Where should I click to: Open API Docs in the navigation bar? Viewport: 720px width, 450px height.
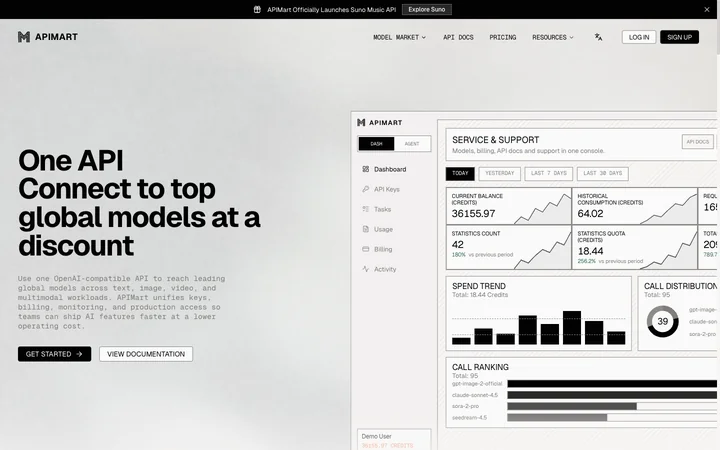[458, 37]
